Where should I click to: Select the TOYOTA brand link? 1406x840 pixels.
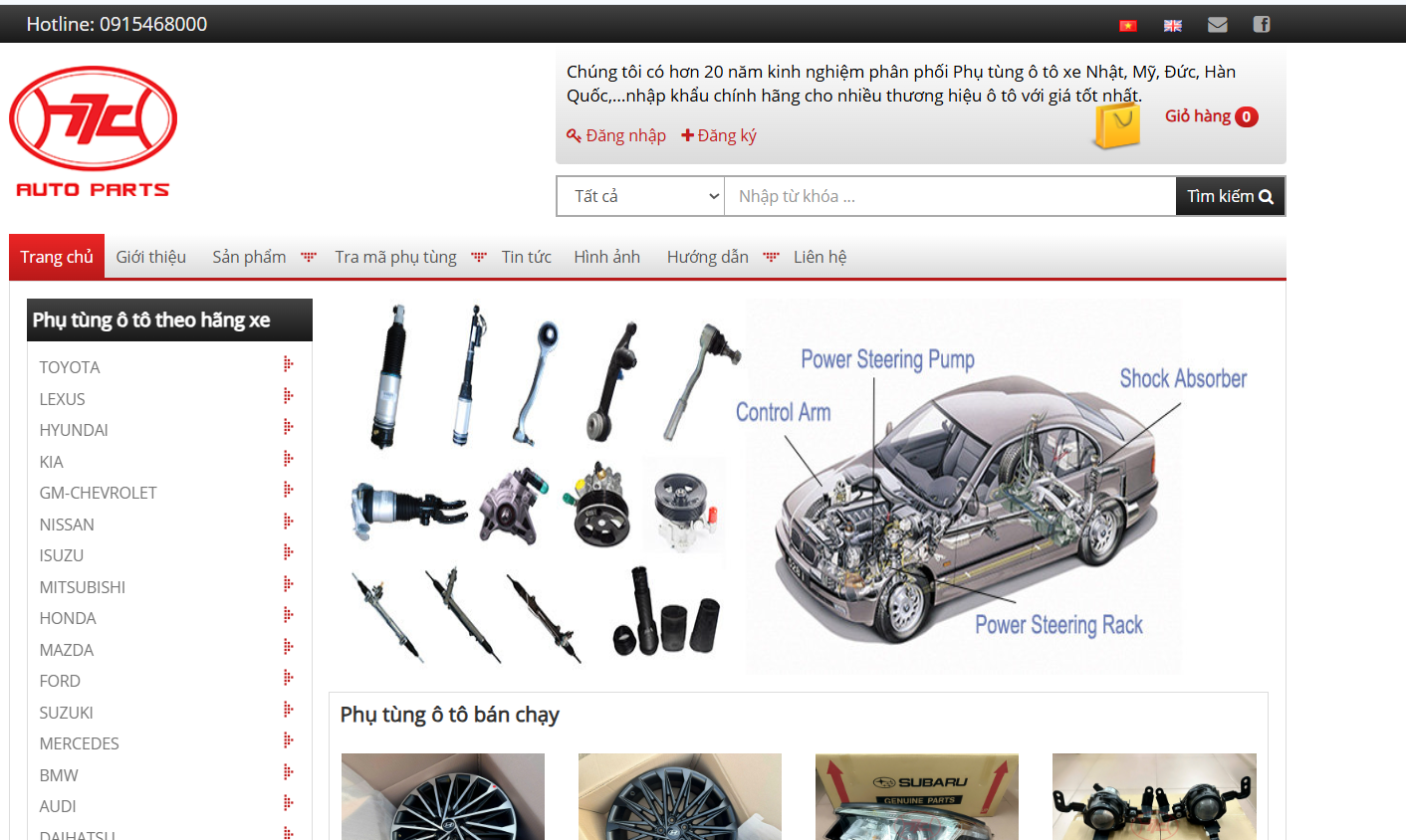[70, 367]
